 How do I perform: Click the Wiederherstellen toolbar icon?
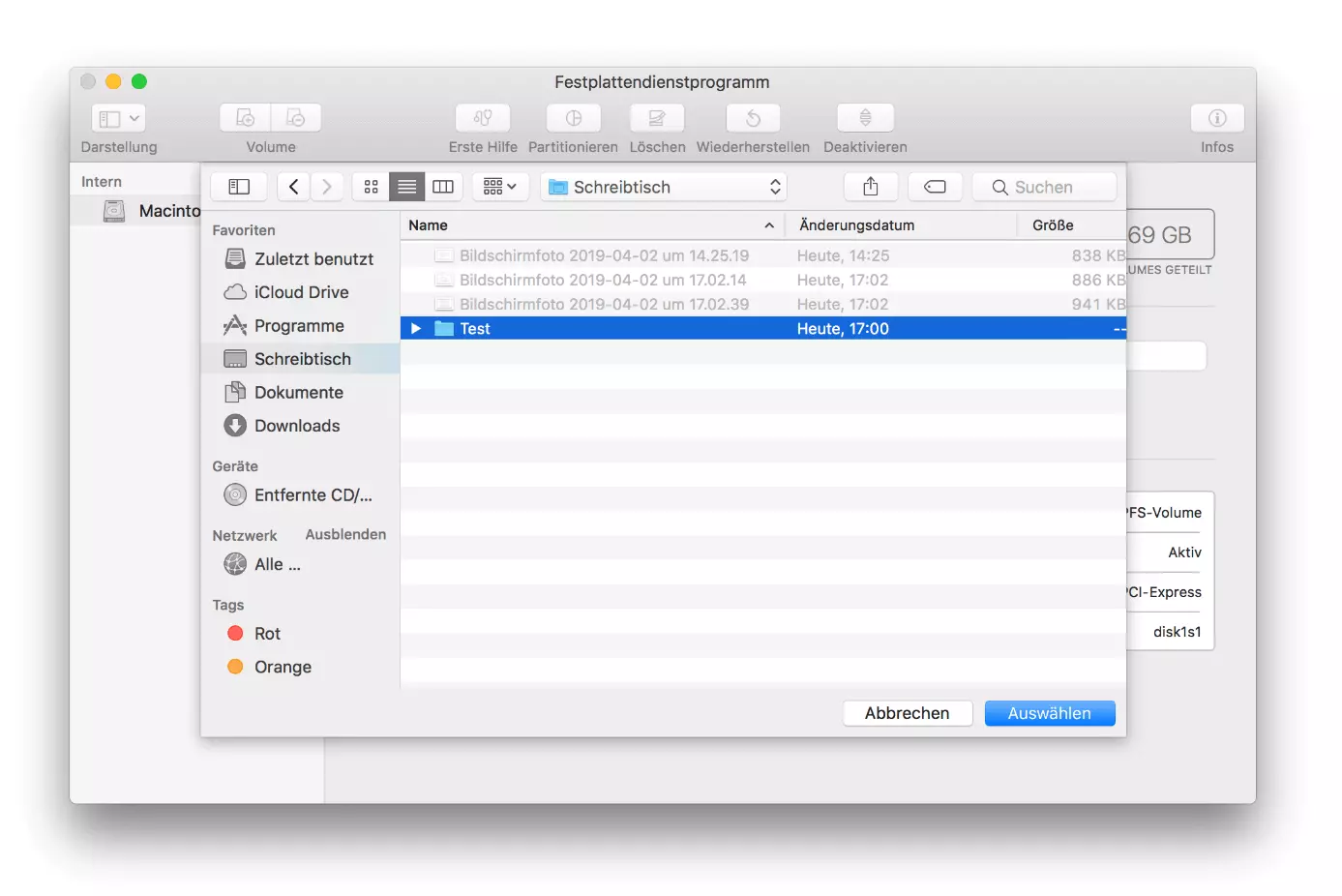tap(753, 118)
